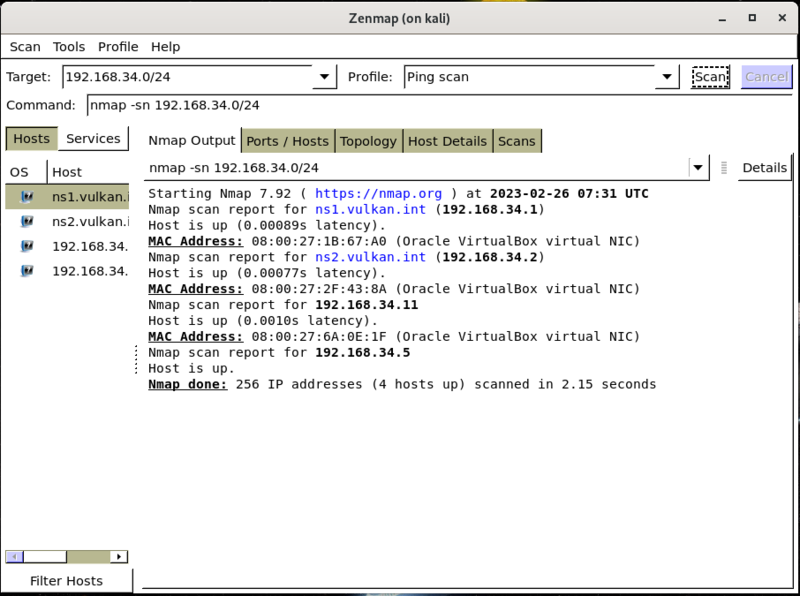Click the left arrow of the host list scrollbar
Screen dimensions: 800x596
click(x=14, y=556)
